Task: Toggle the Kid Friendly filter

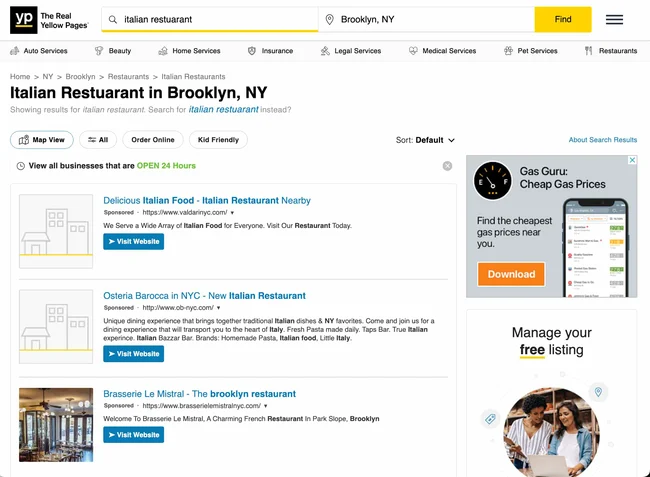Action: (218, 140)
